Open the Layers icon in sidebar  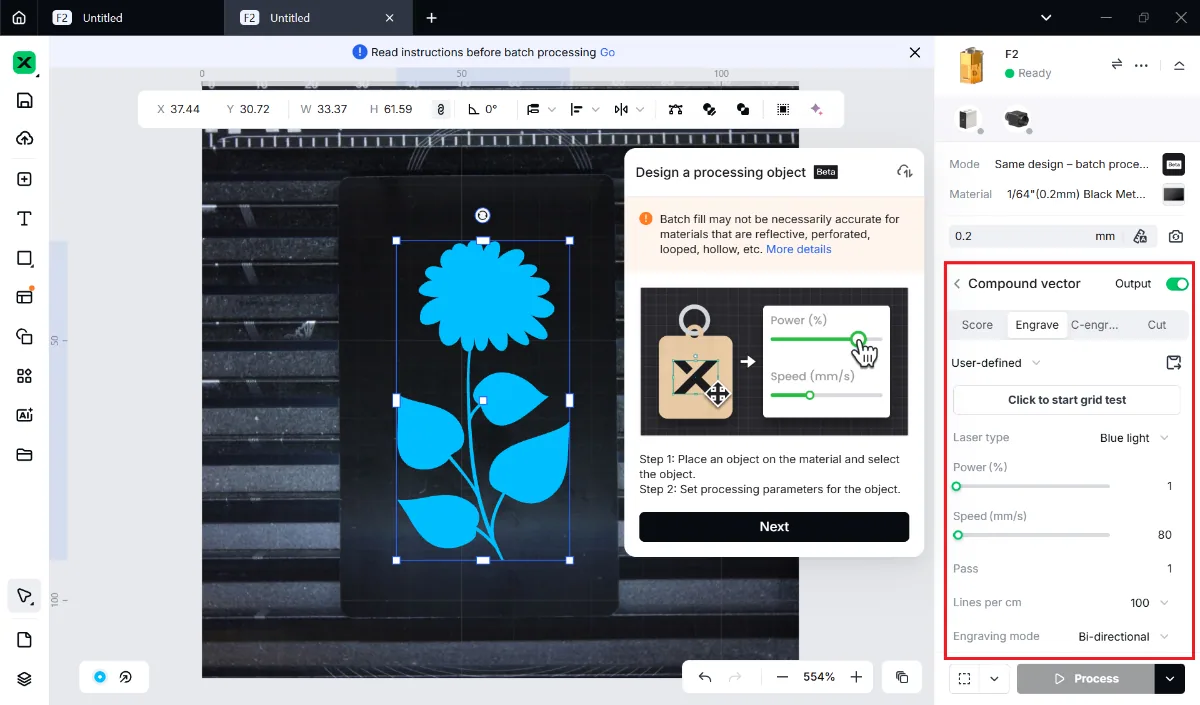pyautogui.click(x=25, y=679)
